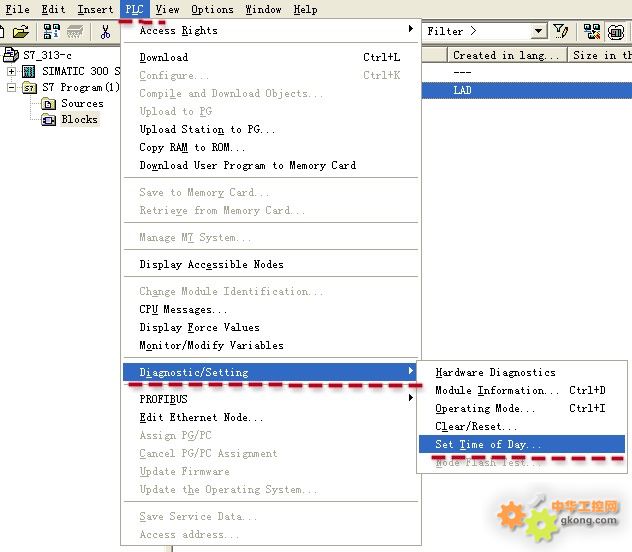Select Set Time of Day
632x552 pixels.
522,444
